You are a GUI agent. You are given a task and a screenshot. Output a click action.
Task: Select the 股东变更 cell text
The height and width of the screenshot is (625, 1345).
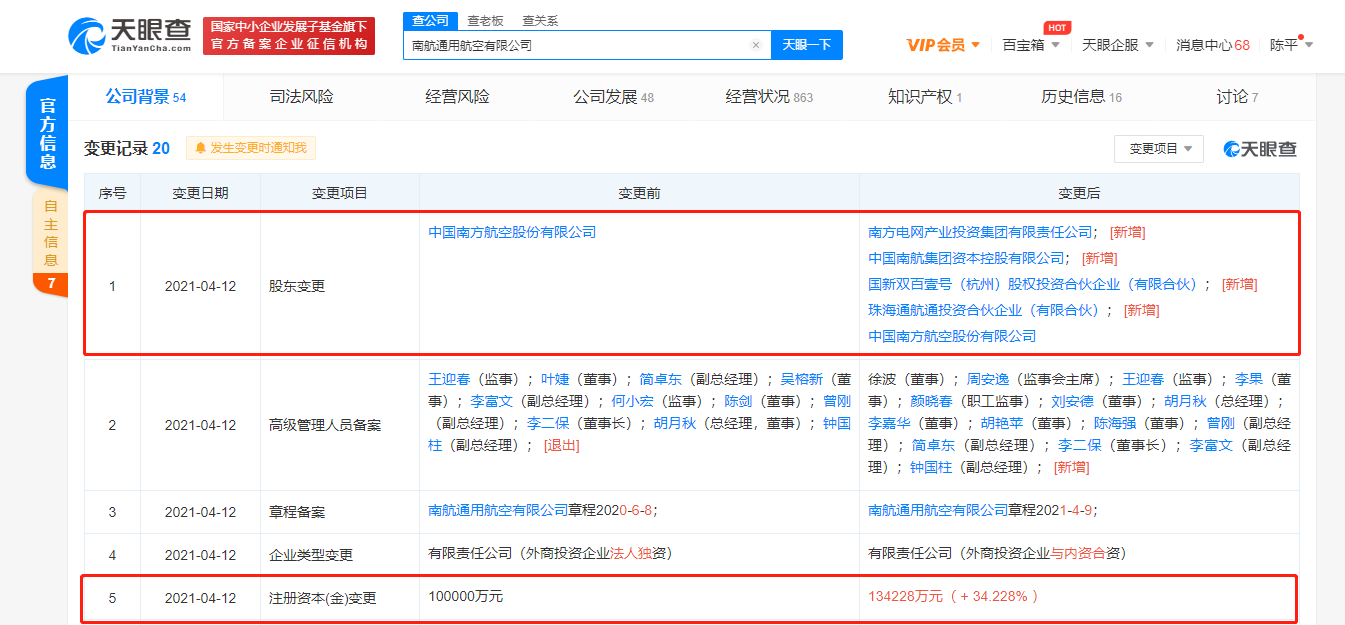(x=297, y=286)
